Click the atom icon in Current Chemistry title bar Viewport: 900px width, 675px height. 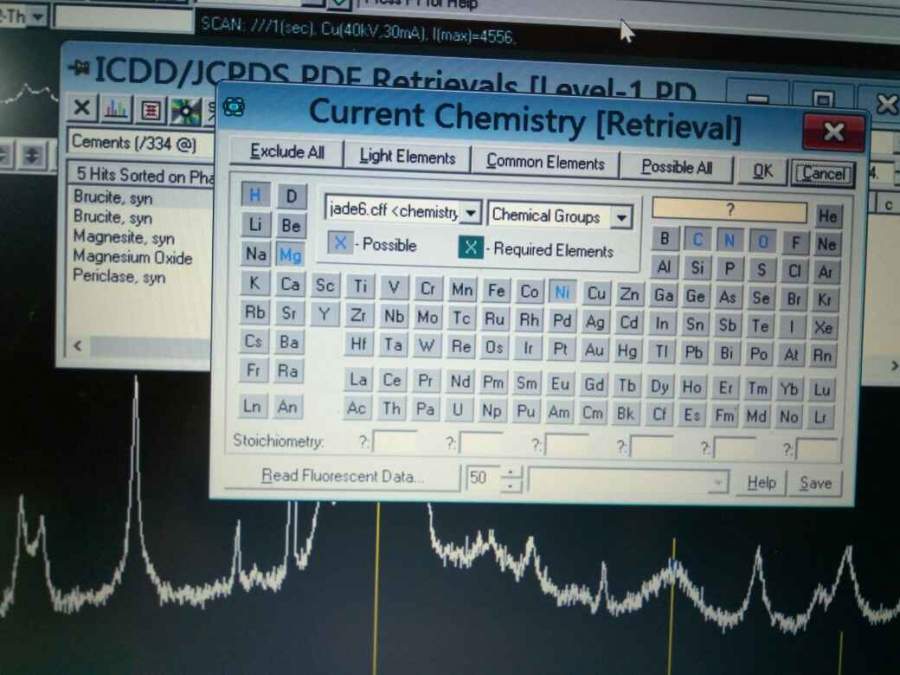pyautogui.click(x=234, y=106)
